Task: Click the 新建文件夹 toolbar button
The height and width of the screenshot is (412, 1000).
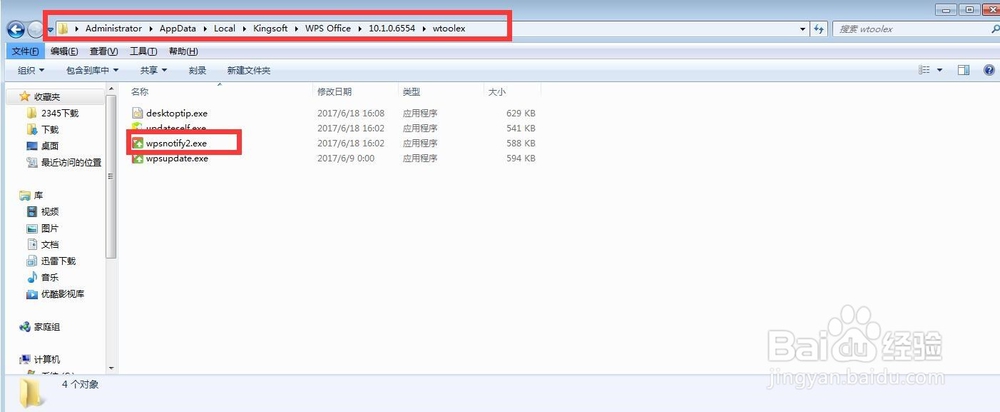Action: pyautogui.click(x=249, y=70)
